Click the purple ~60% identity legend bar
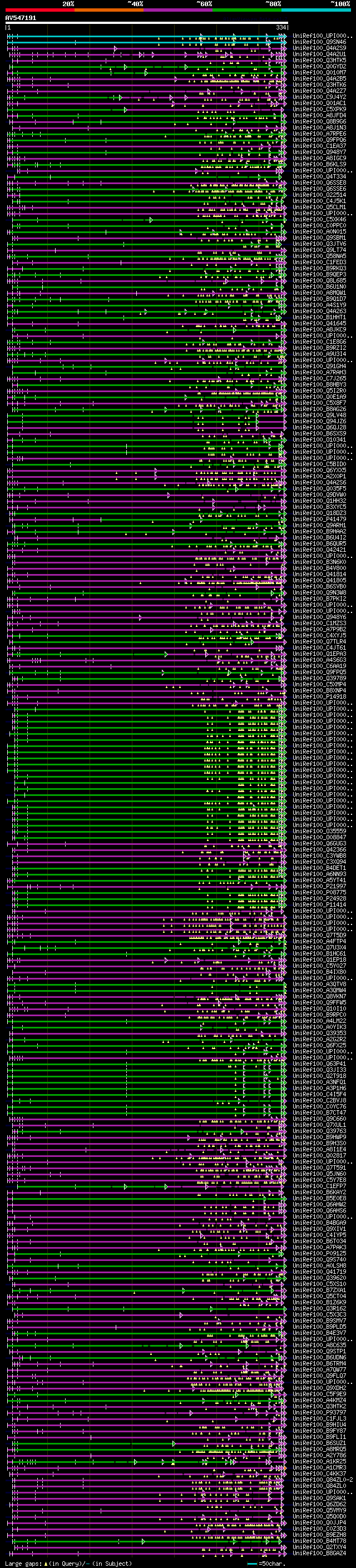Viewport: 356px width, 1568px height. tap(179, 10)
